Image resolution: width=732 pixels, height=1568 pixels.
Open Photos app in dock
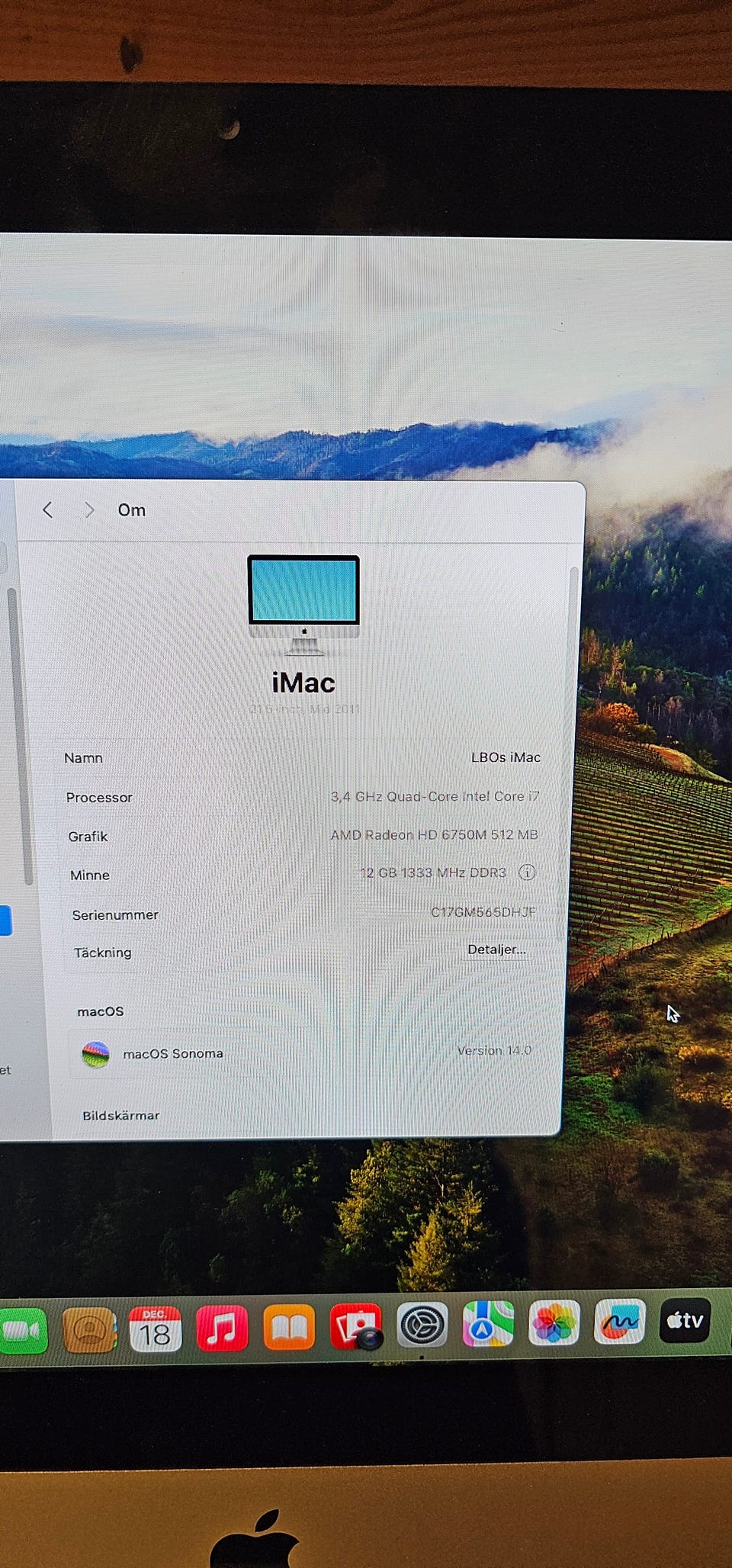click(x=554, y=1322)
